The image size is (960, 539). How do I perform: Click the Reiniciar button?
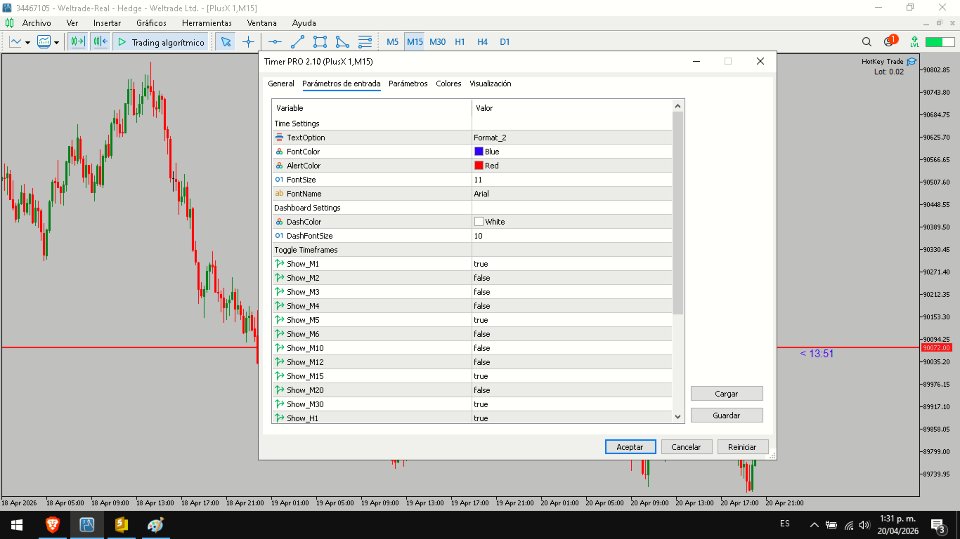point(742,447)
